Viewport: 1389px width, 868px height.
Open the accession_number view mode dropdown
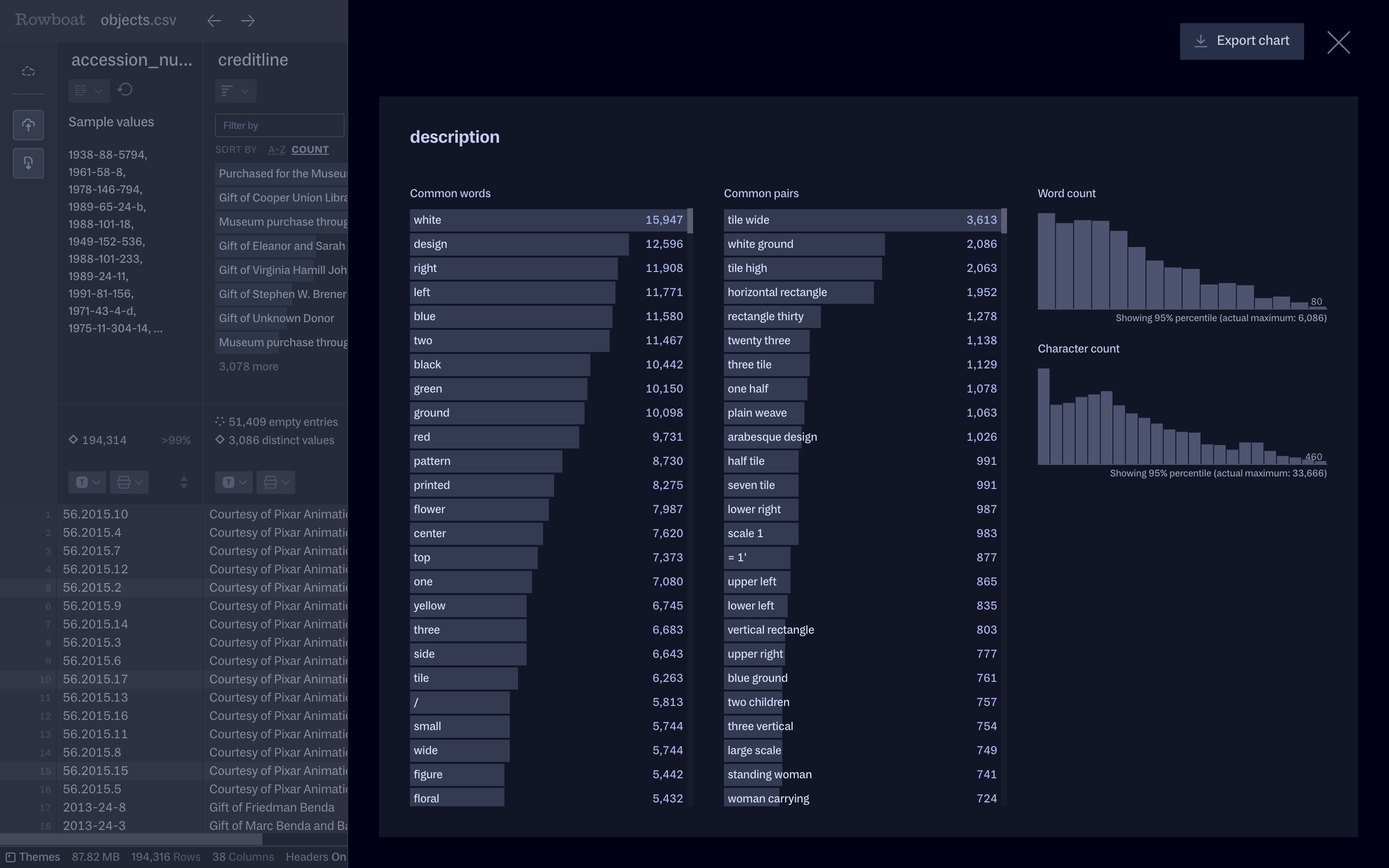pos(88,91)
